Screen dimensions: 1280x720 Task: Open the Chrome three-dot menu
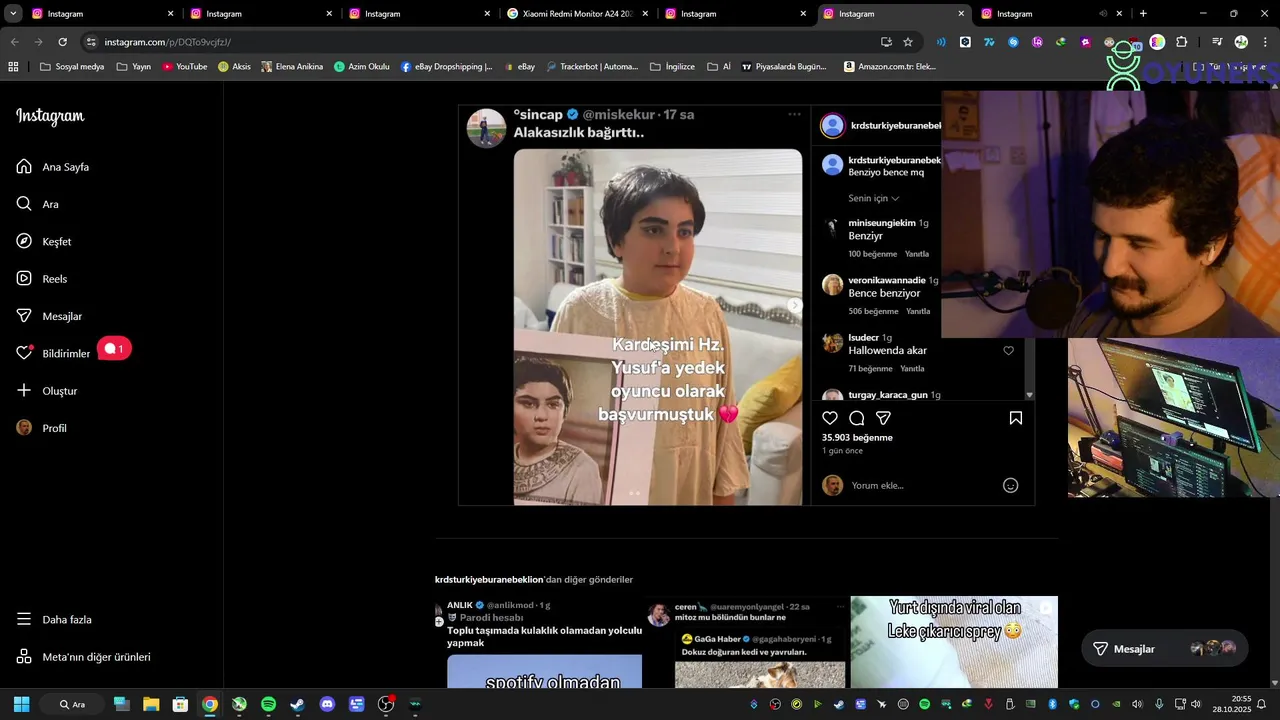pyautogui.click(x=1265, y=42)
